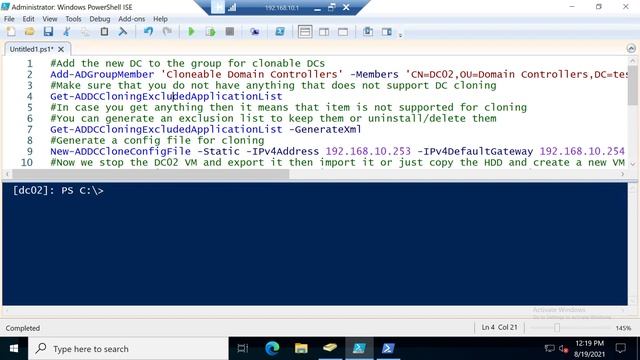Adjust the zoom slider in status bar
The image size is (640, 360).
click(x=557, y=328)
